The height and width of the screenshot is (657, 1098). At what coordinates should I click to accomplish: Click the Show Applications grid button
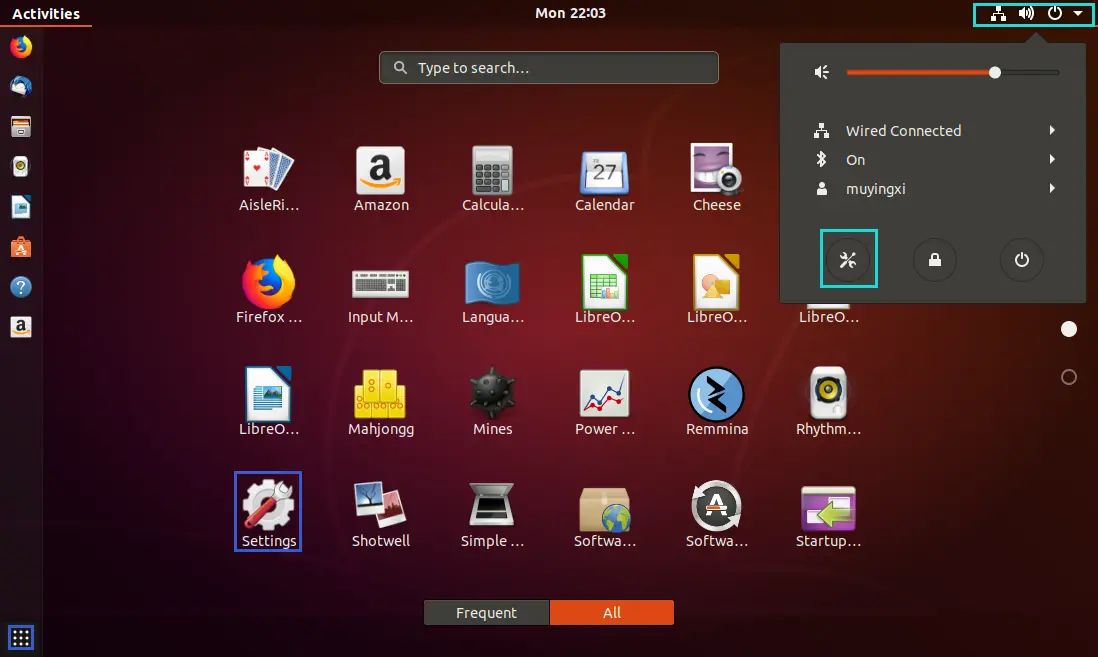pos(21,637)
